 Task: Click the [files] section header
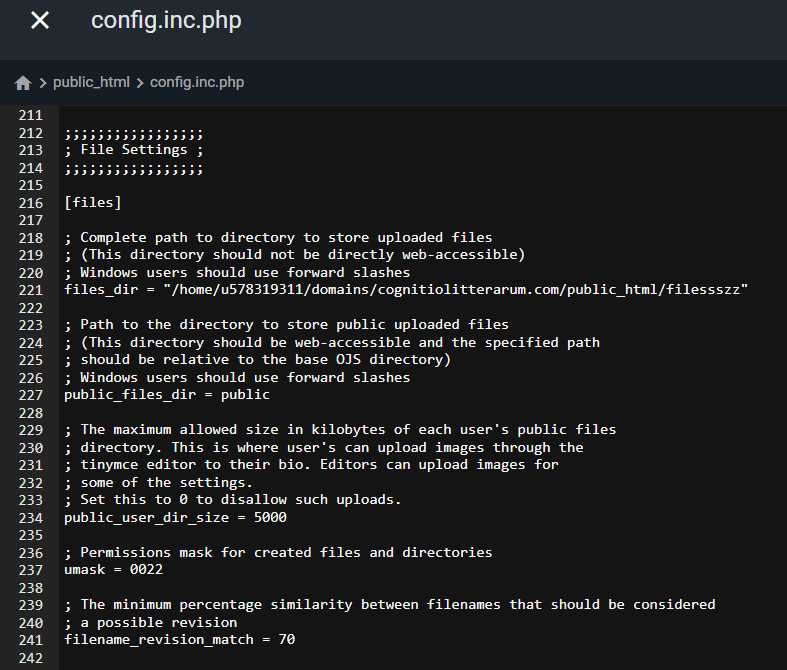click(x=93, y=203)
